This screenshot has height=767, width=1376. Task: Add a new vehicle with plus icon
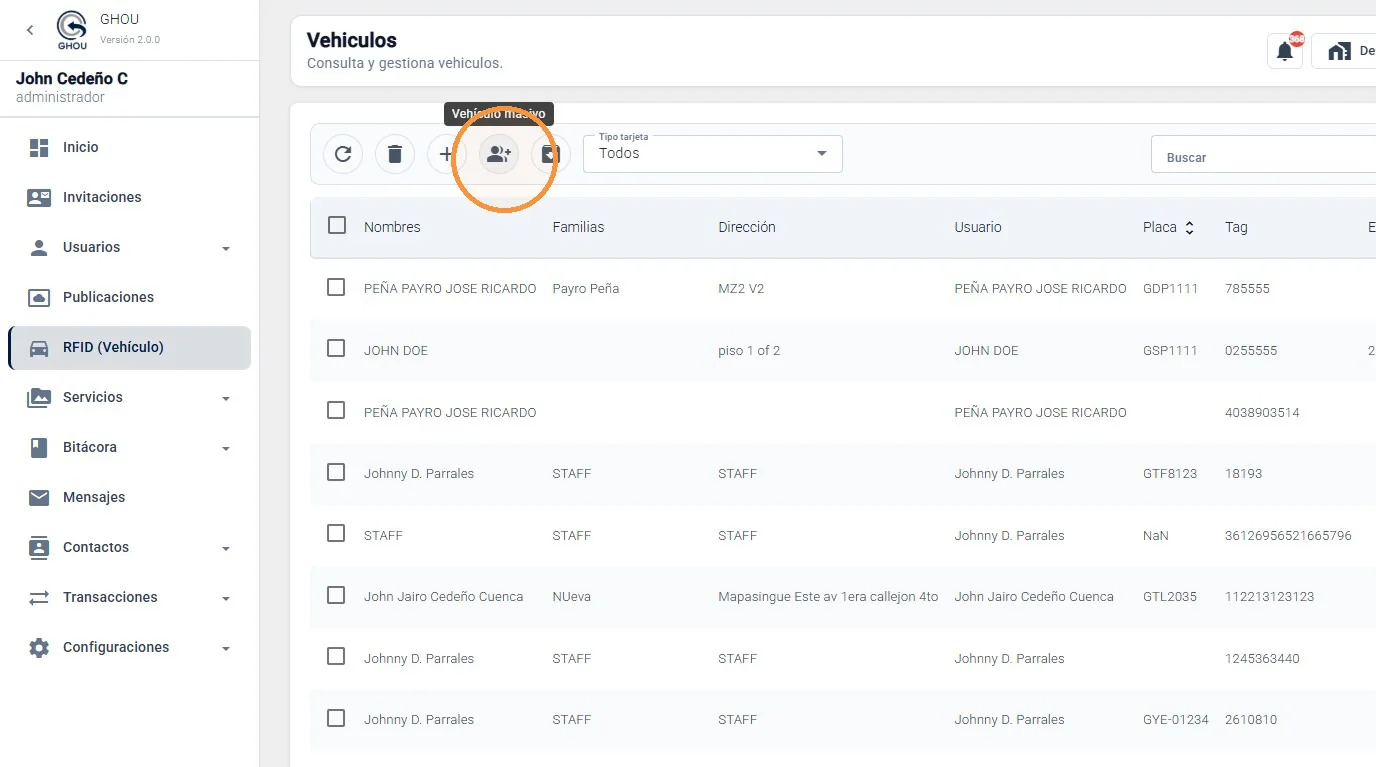tap(447, 154)
